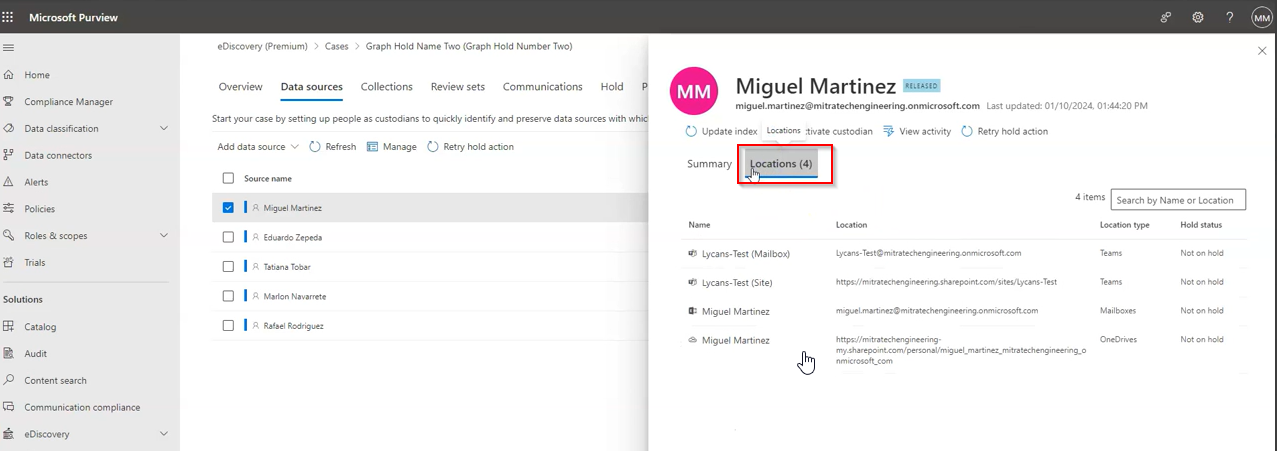Select Lycans-Test (Site) location row
1277x451 pixels.
[x=965, y=282]
